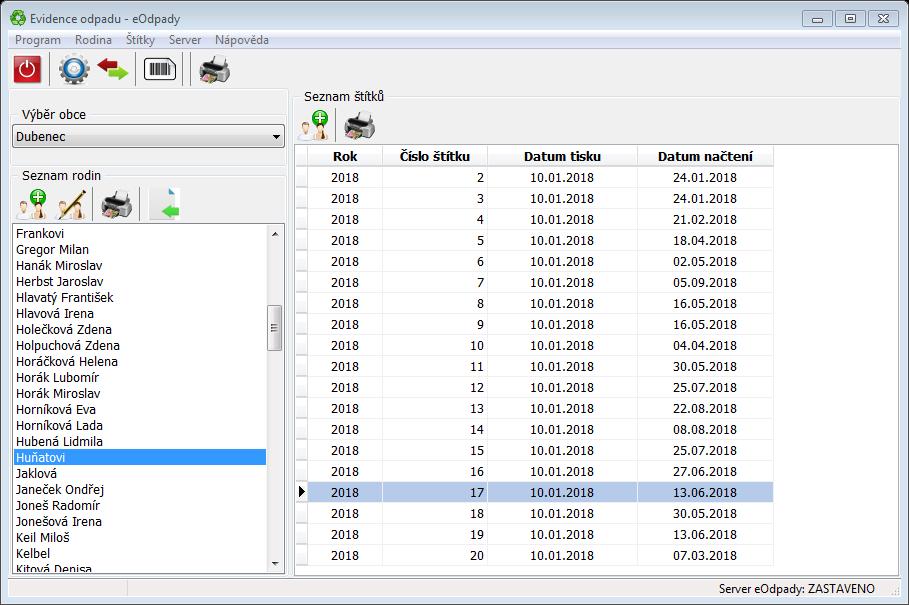Select family Jaklová
The image size is (909, 605).
pos(140,473)
